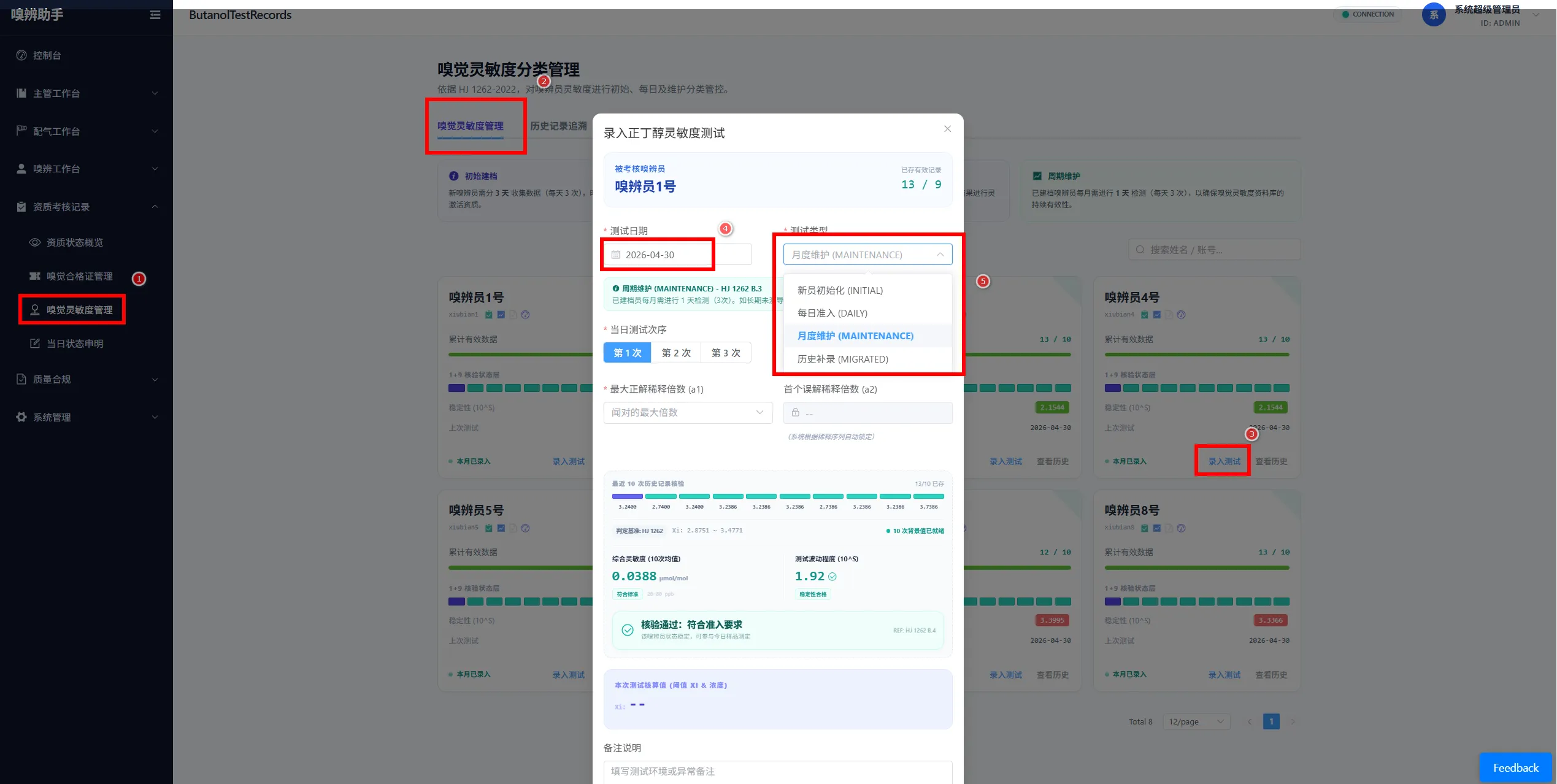1557x784 pixels.
Task: Open the 最大正解稀释倍数 (a1) dropdown
Action: point(688,412)
